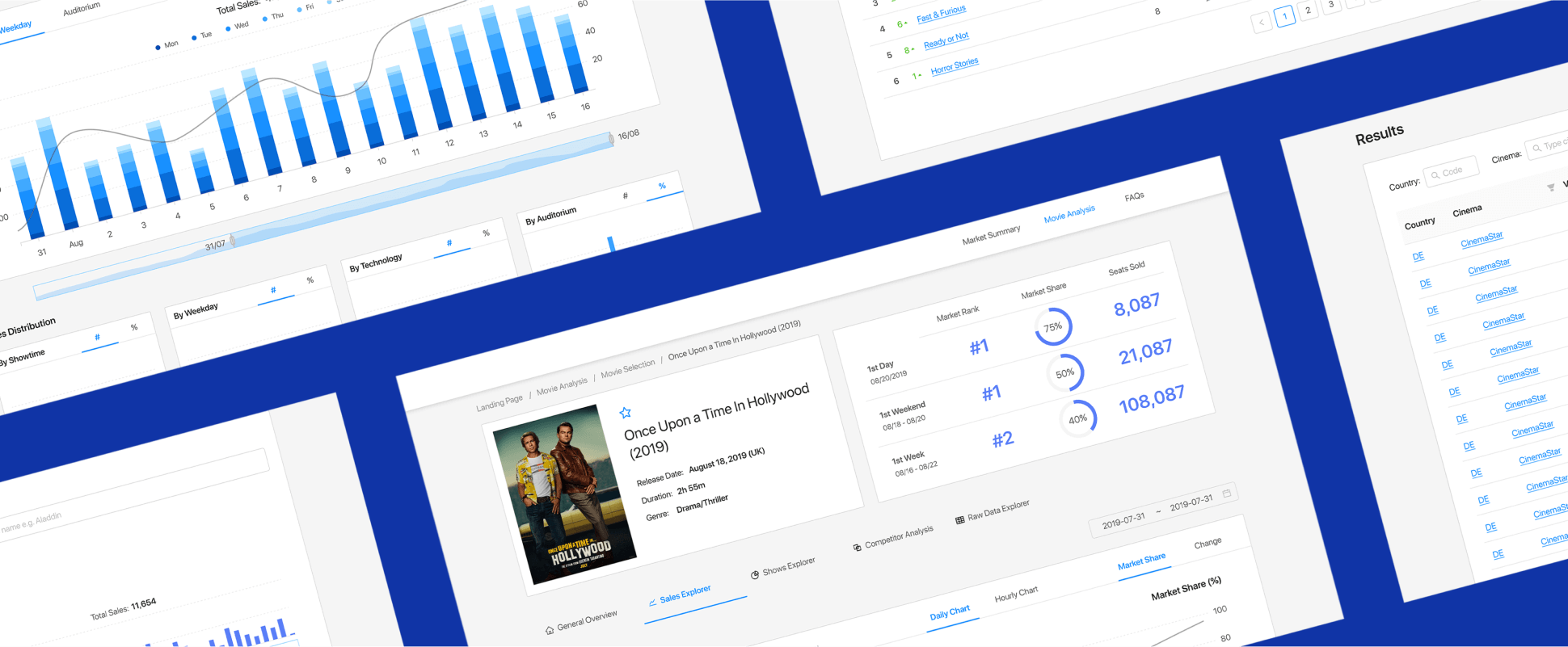Open first CinemaStar link in Results
1568x647 pixels.
click(1482, 240)
